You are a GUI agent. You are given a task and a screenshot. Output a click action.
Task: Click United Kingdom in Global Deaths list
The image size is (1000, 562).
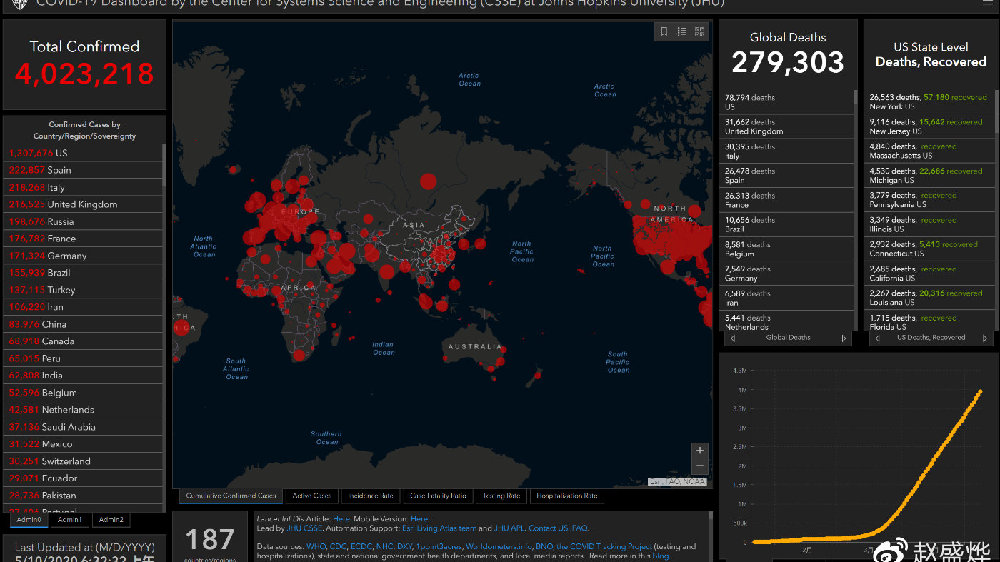click(x=755, y=127)
